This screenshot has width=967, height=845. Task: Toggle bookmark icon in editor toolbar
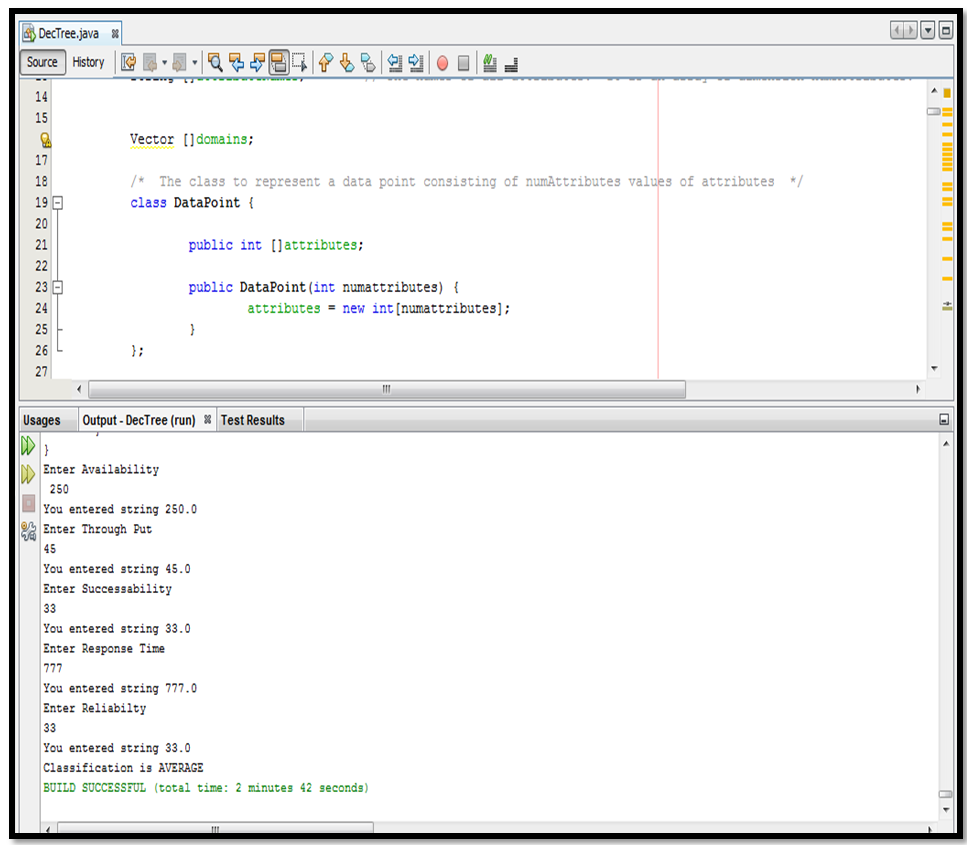[368, 62]
